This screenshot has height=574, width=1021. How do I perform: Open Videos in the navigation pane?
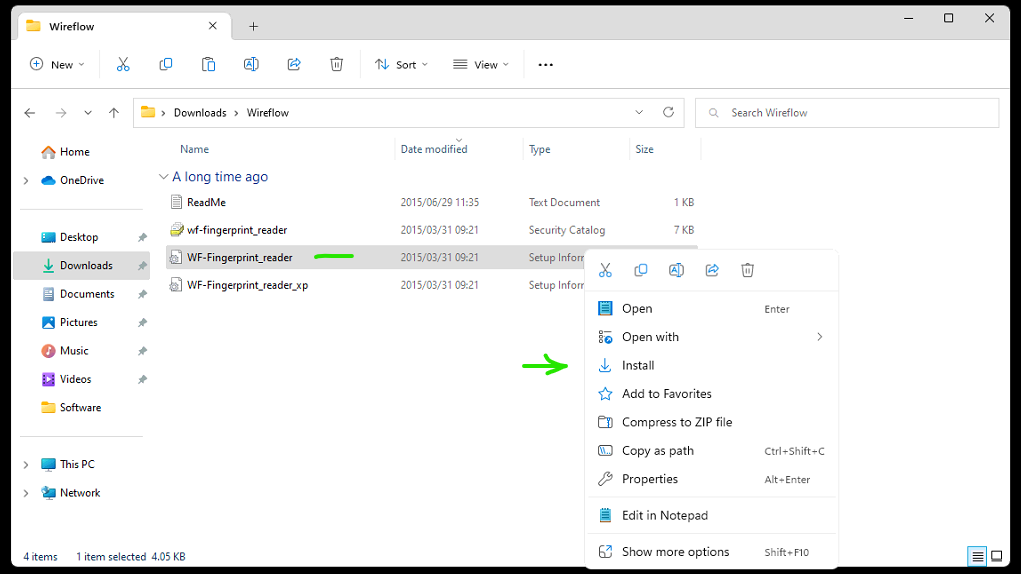75,379
